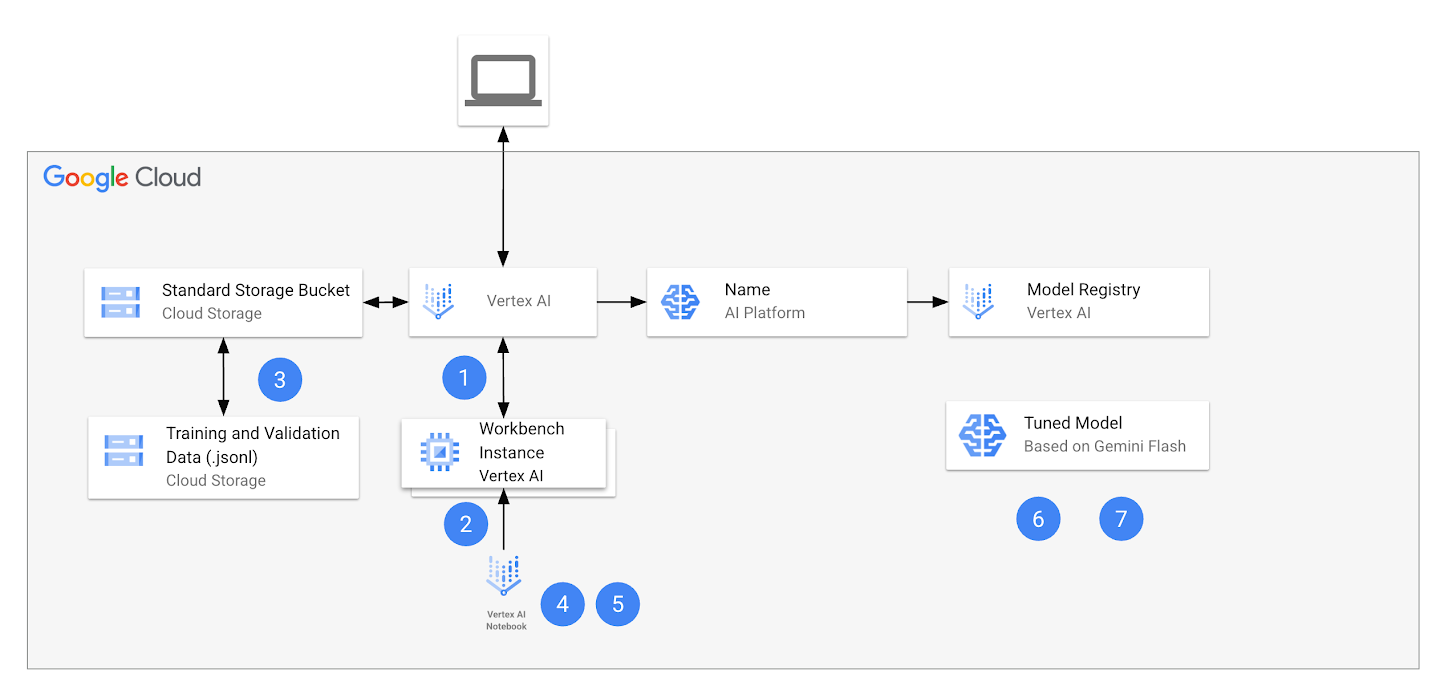Click the Vertex AI text in center card
This screenshot has width=1440, height=686.
[x=519, y=301]
